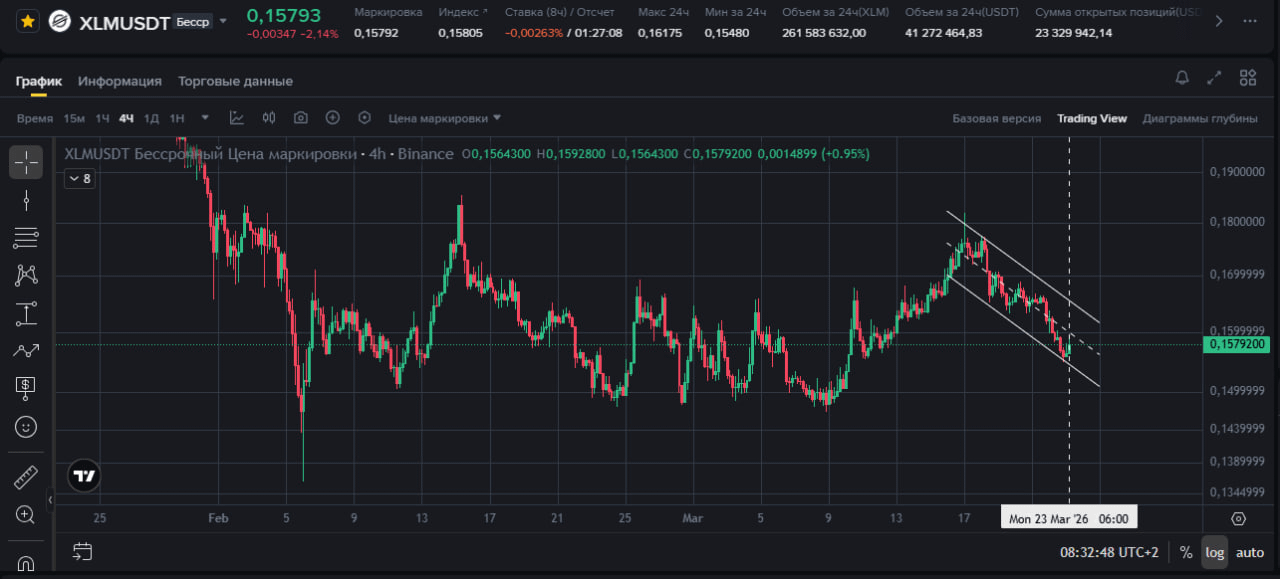The height and width of the screenshot is (579, 1280).
Task: Open the candlestick chart type icon
Action: click(x=269, y=118)
